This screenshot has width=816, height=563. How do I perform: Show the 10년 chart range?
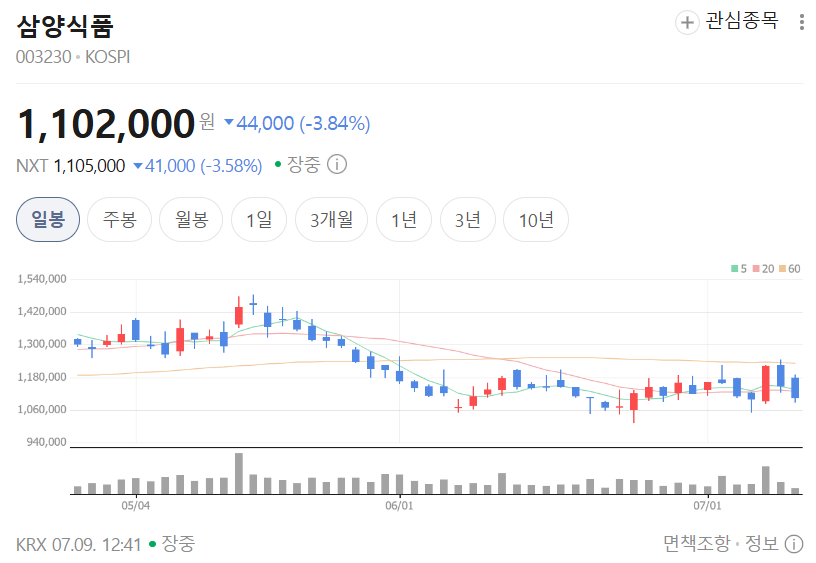pyautogui.click(x=536, y=220)
